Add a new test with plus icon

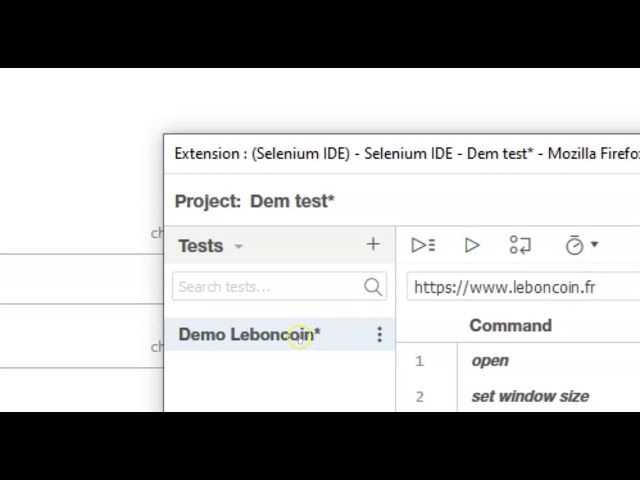click(373, 244)
